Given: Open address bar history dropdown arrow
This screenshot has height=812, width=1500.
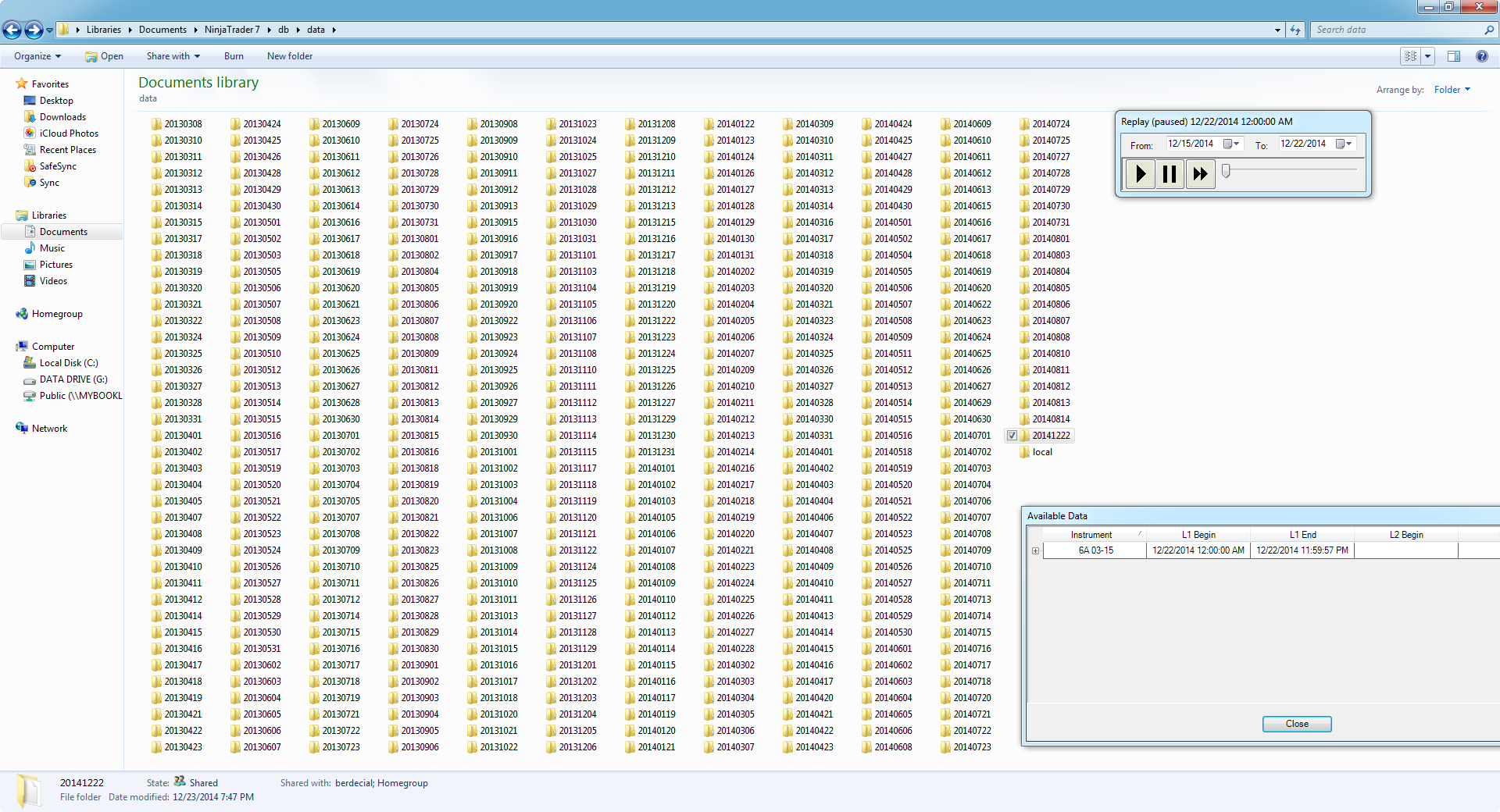Looking at the screenshot, I should pyautogui.click(x=1277, y=30).
